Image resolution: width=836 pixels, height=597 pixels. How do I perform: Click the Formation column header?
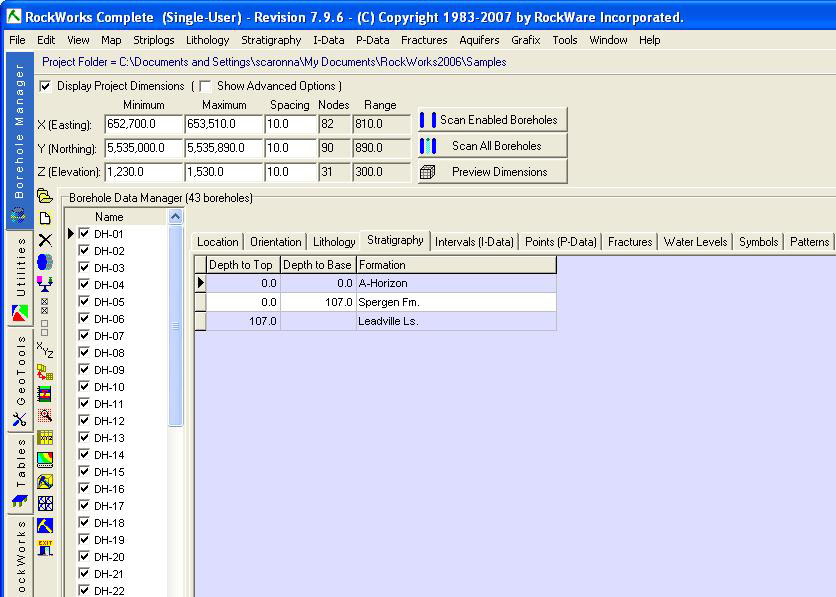(x=456, y=265)
